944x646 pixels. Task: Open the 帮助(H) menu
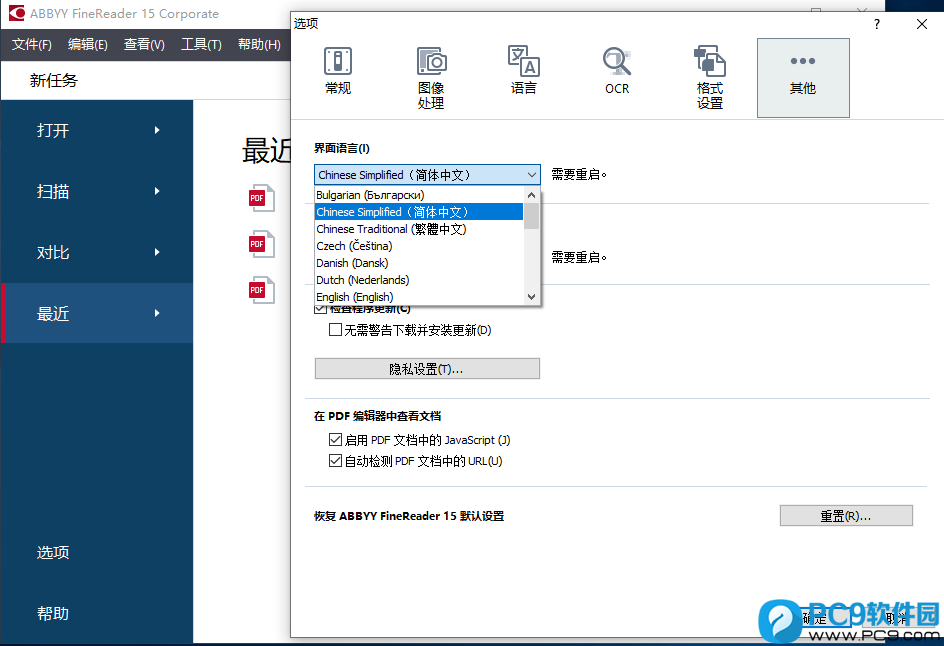point(259,45)
